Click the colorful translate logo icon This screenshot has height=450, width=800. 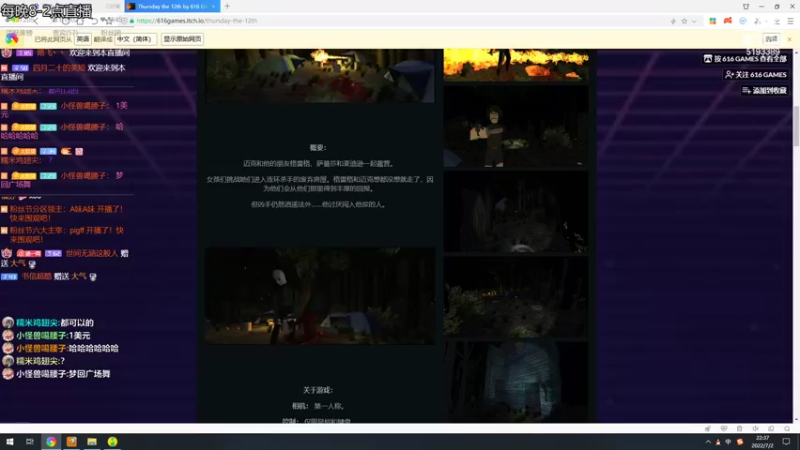click(x=12, y=39)
